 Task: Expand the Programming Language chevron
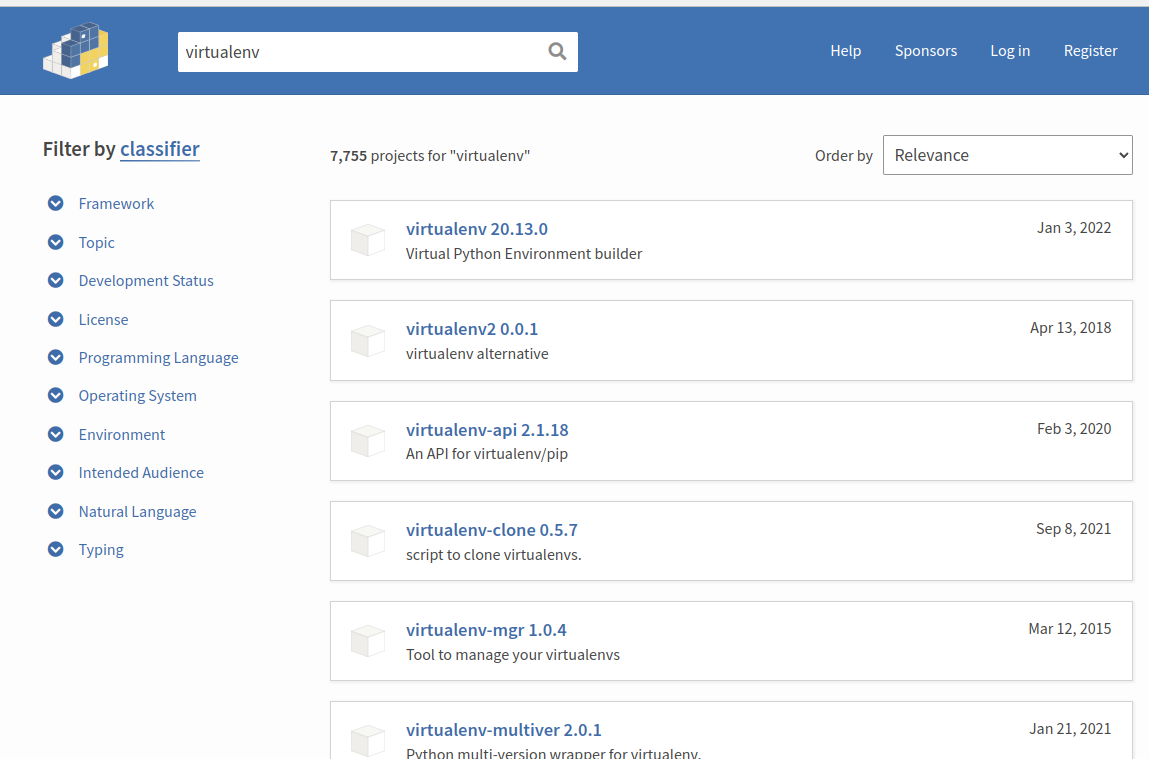pos(56,357)
